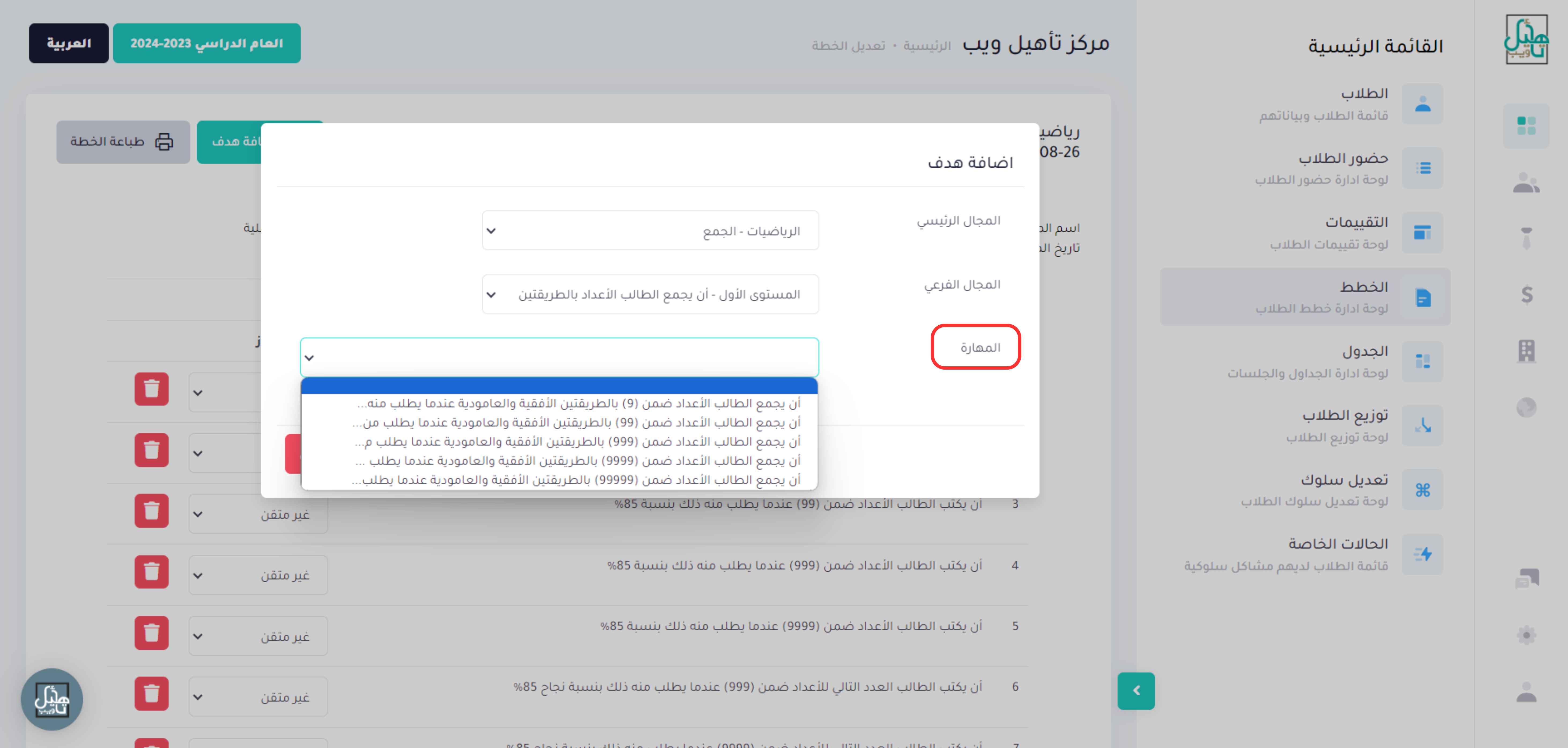The width and height of the screenshot is (1568, 748).
Task: Open التقييمات menu entry
Action: click(1306, 233)
